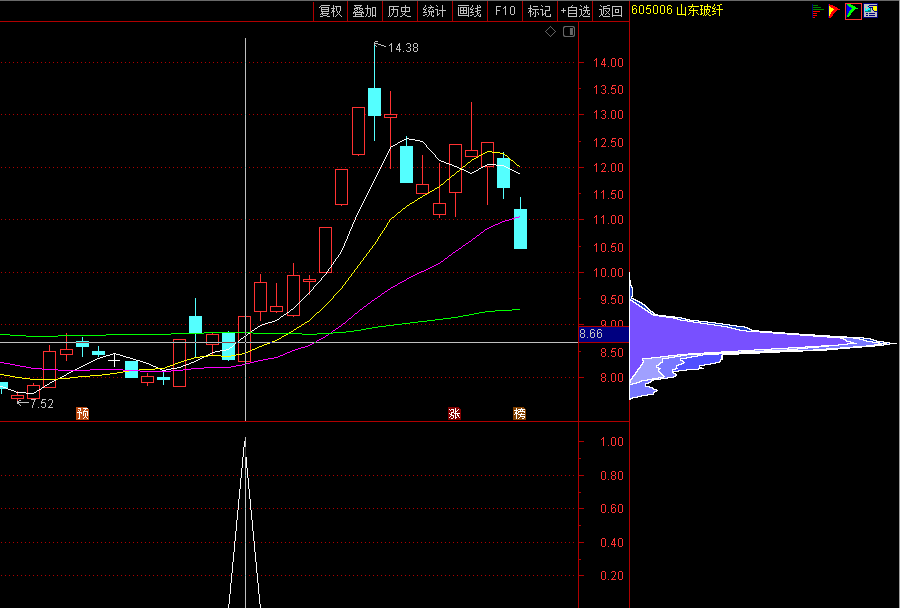Viewport: 901px width, 608px height.
Task: Click stock name 605006 山东玻纤
Action: click(x=678, y=11)
